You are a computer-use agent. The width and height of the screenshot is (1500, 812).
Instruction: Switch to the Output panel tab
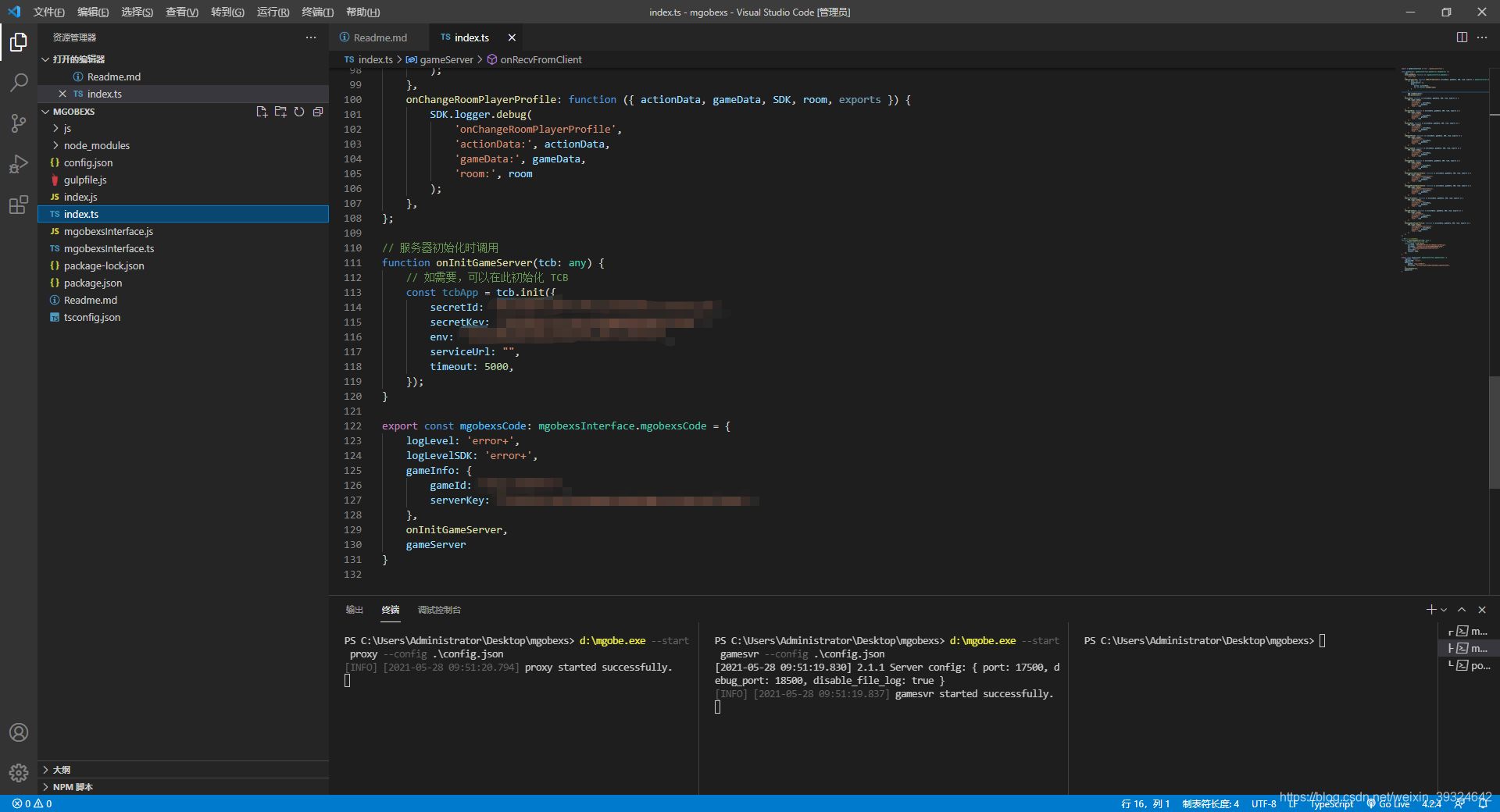(355, 610)
